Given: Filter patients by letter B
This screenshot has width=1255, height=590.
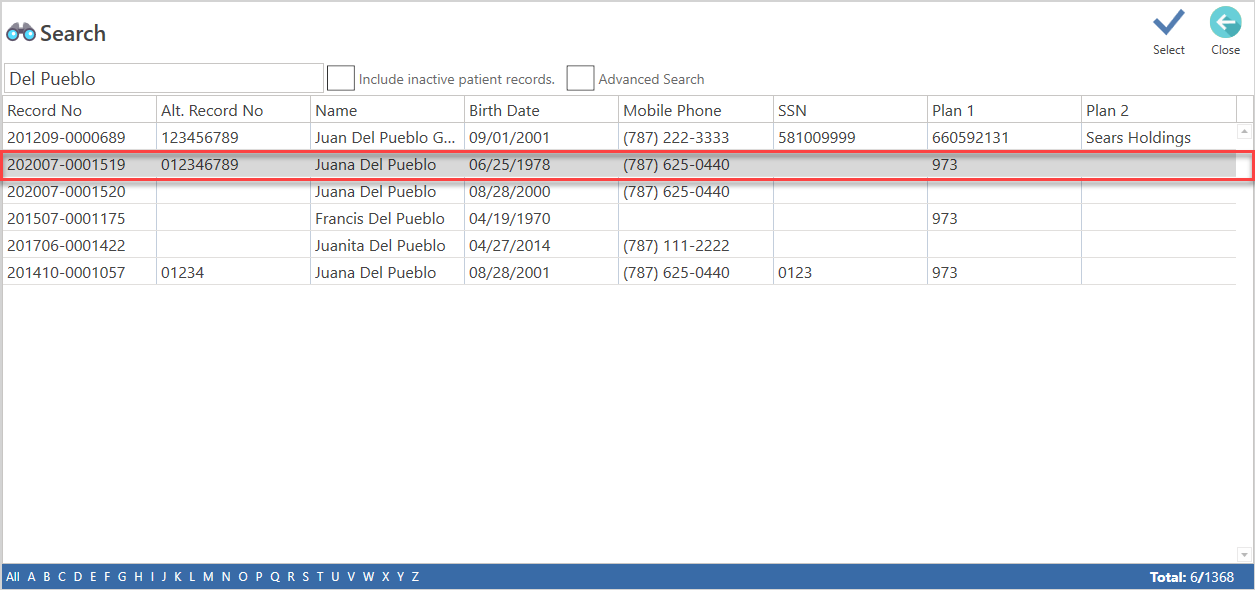Looking at the screenshot, I should pos(47,577).
